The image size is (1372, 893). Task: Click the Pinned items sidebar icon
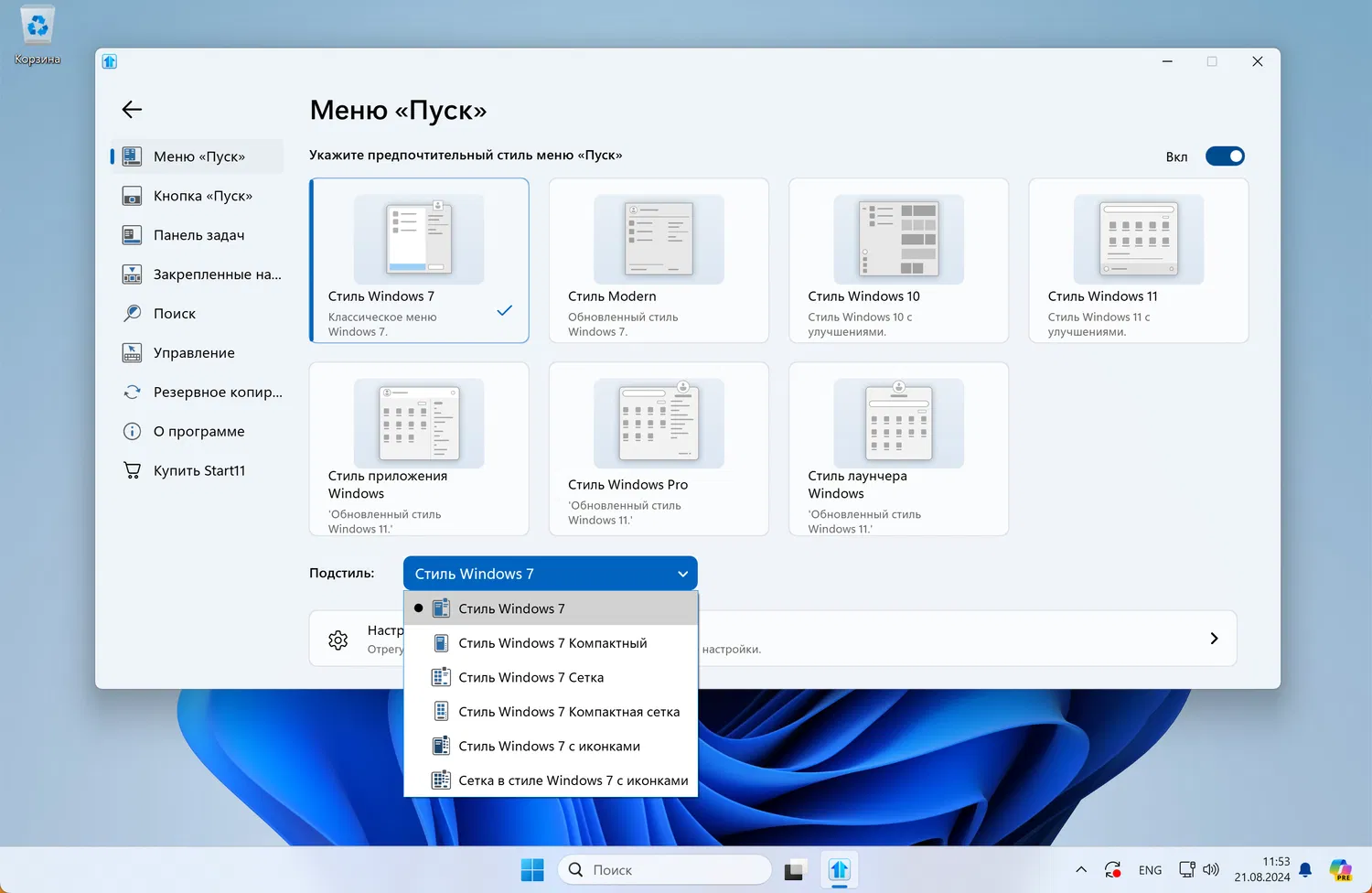[x=132, y=274]
